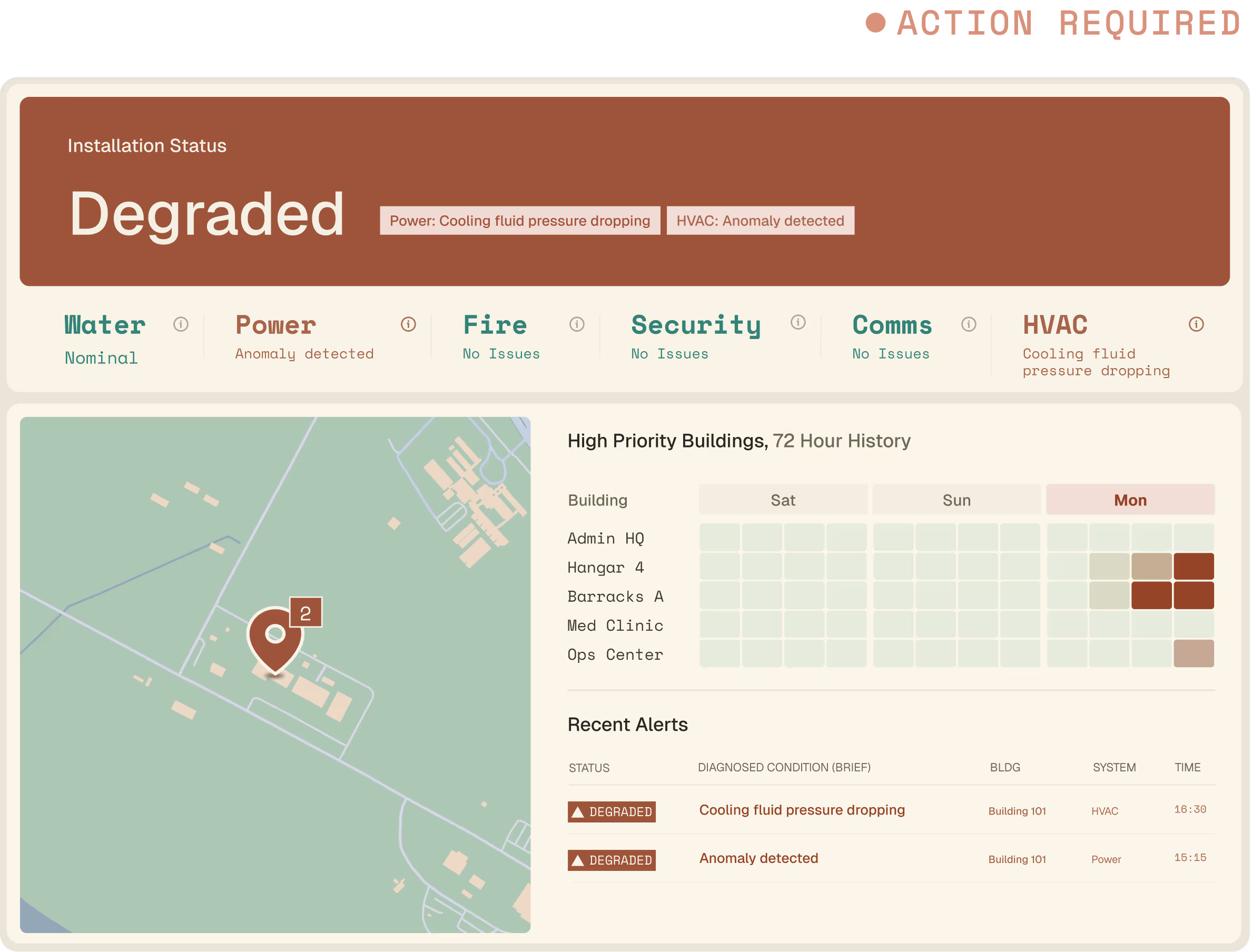Screen dimensions: 1252x952
Task: Show info for the Security system
Action: (x=798, y=322)
